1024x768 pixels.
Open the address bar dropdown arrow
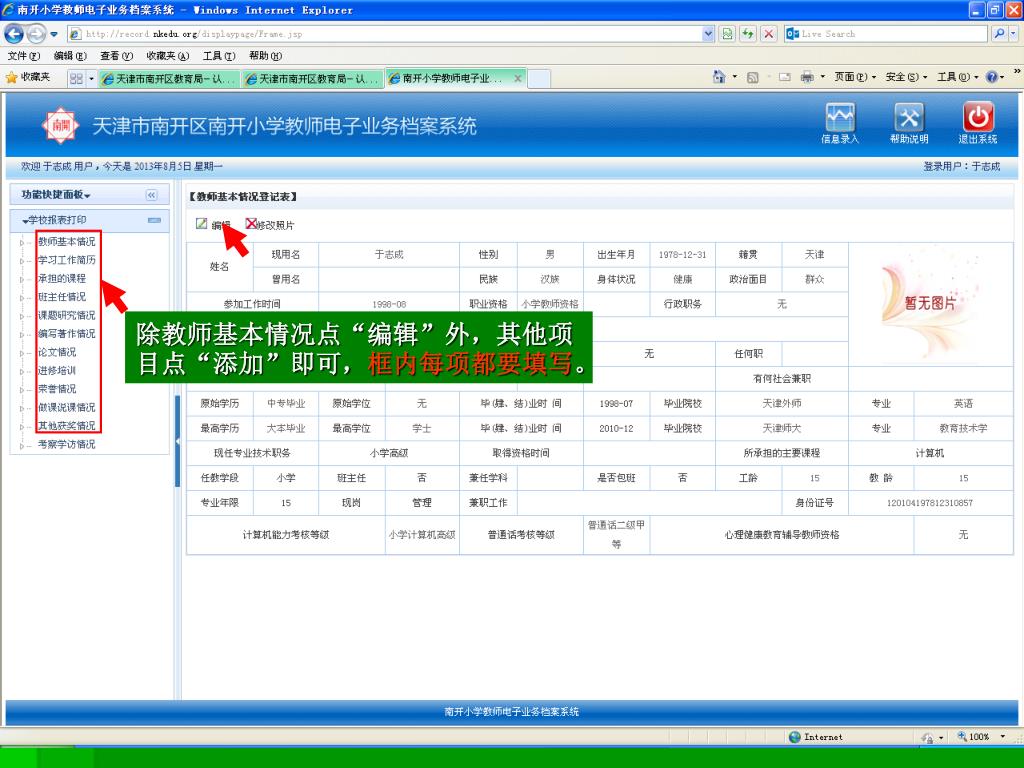[x=709, y=33]
